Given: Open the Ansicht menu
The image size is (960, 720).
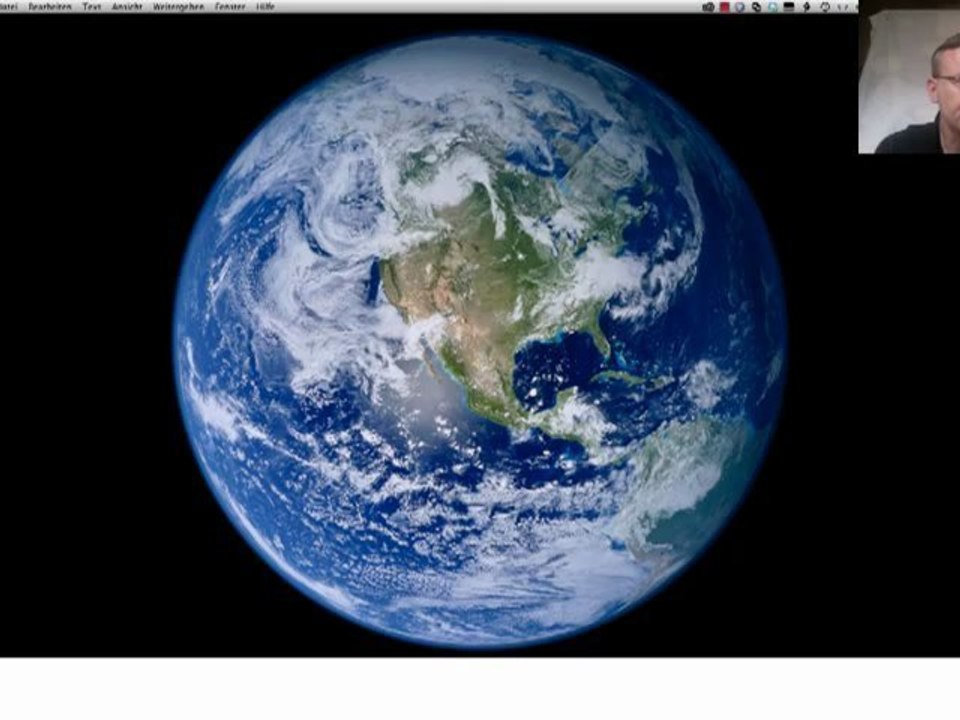Looking at the screenshot, I should (127, 7).
